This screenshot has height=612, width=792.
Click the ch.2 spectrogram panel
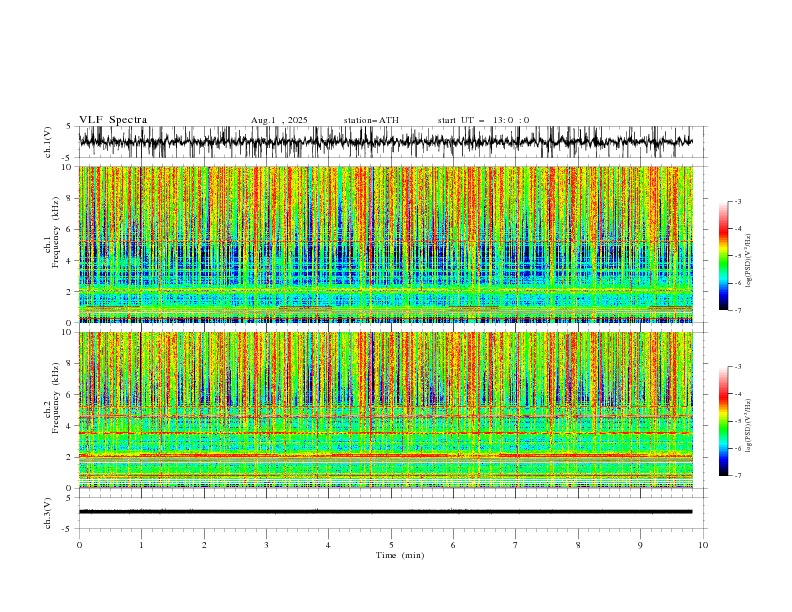[385, 410]
